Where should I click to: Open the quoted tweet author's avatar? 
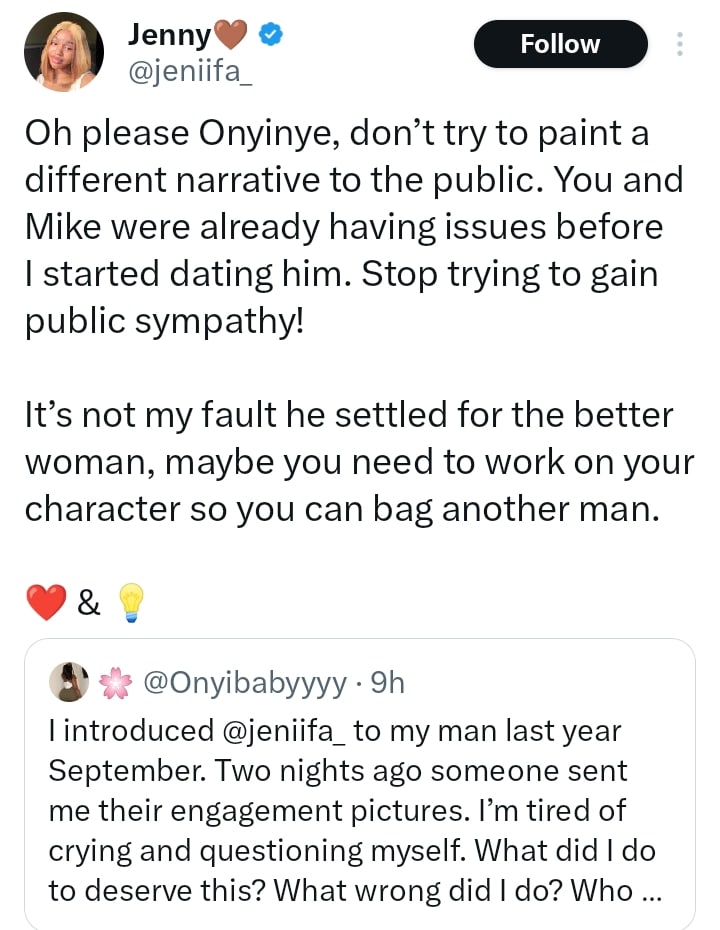pyautogui.click(x=68, y=683)
